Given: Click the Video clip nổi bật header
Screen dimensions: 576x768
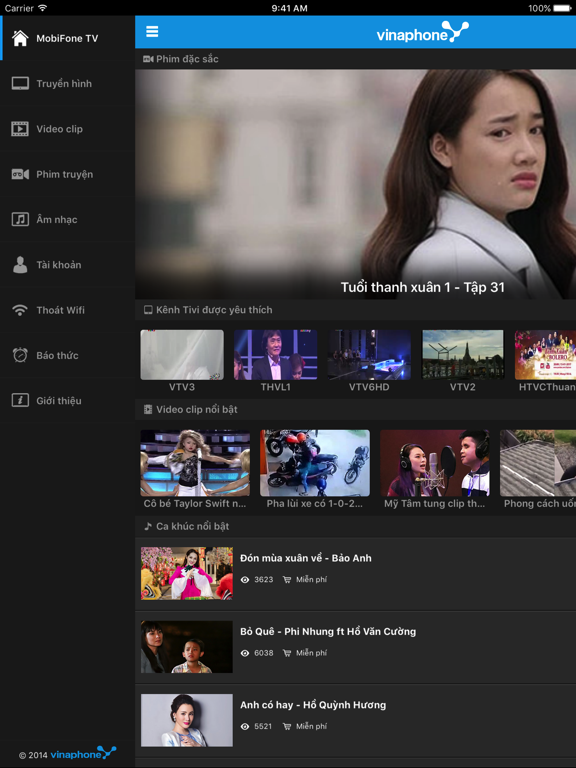Looking at the screenshot, I should coord(356,409).
